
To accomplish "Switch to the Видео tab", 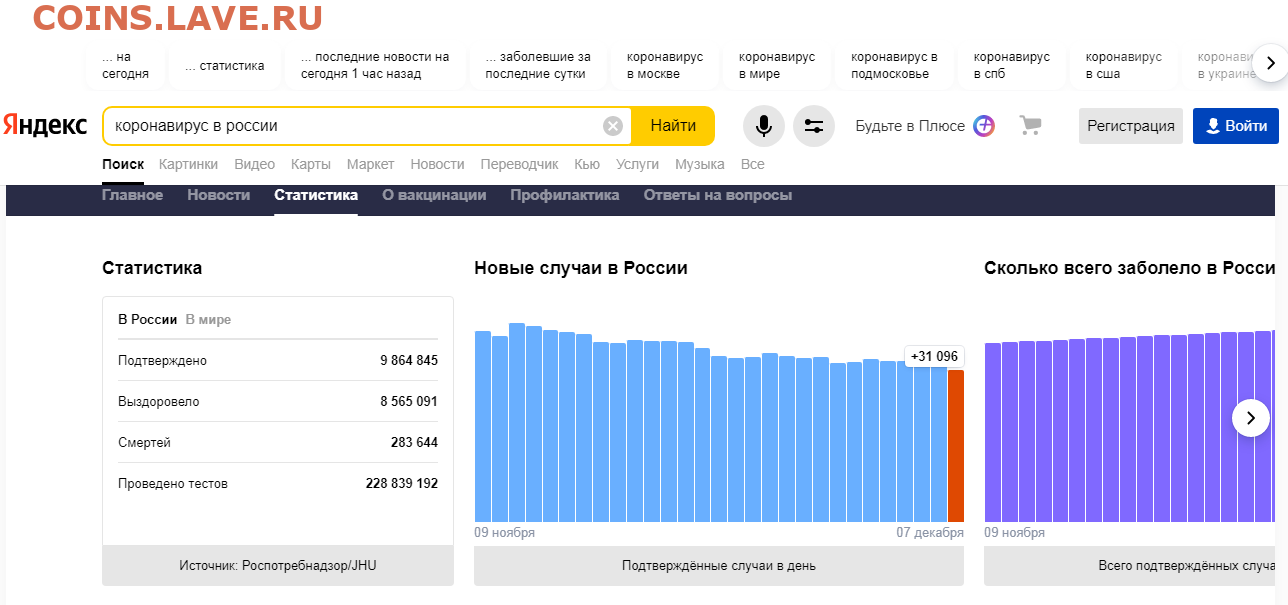I will point(254,164).
